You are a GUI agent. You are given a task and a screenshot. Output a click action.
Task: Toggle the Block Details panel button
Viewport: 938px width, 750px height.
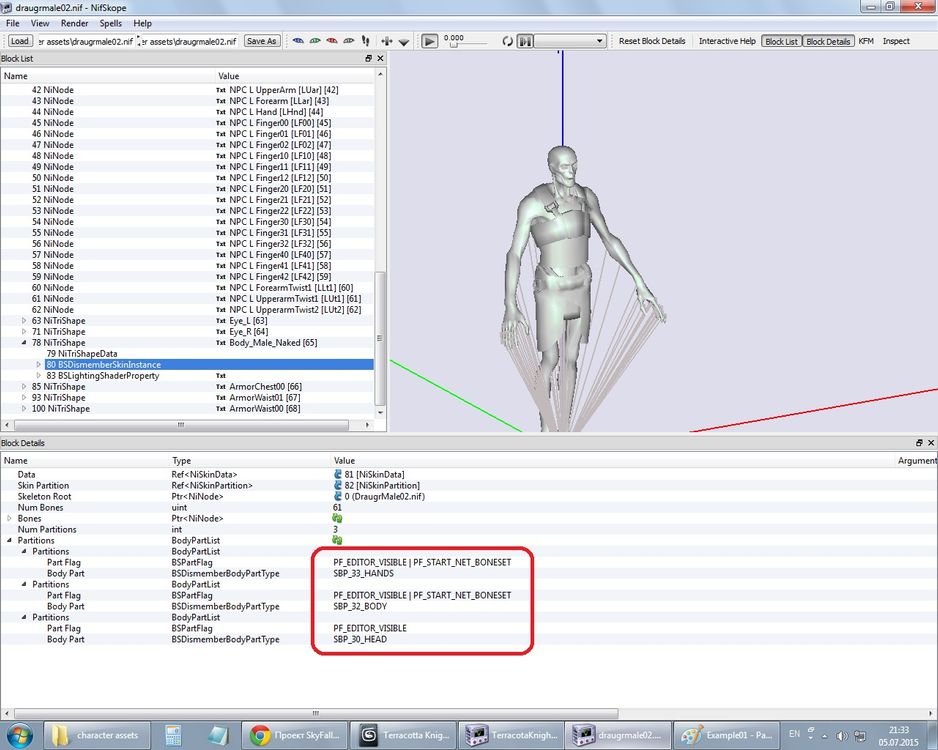tap(828, 41)
